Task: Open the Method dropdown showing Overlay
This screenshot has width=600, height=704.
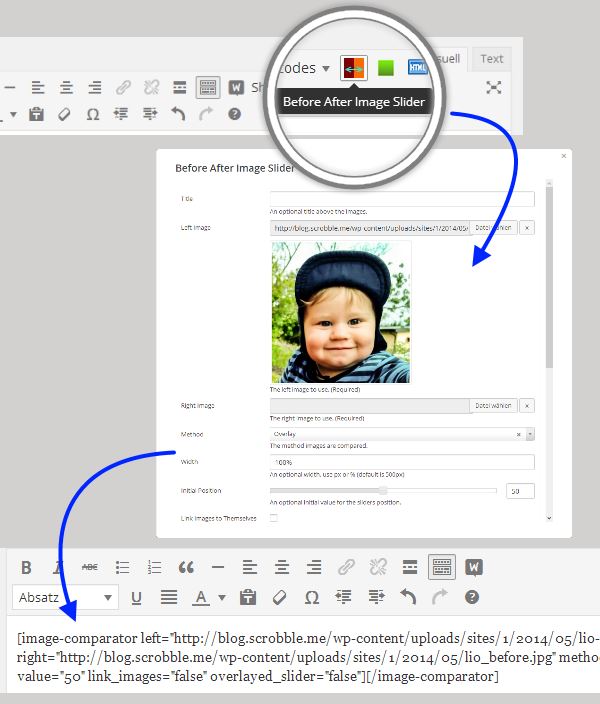Action: point(402,434)
